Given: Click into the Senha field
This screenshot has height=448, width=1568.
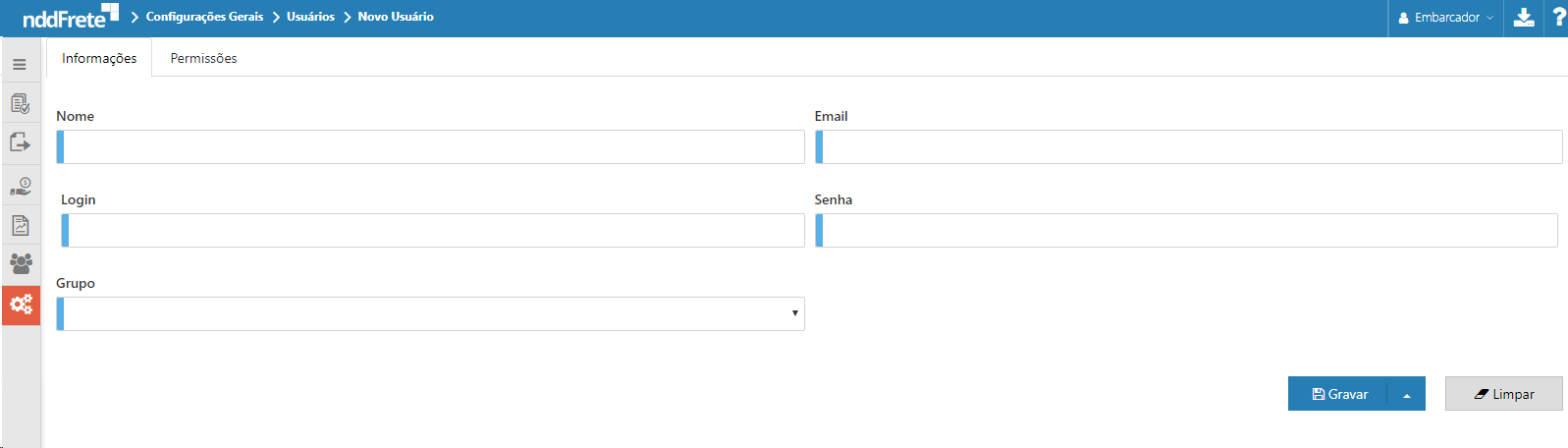Looking at the screenshot, I should click(1188, 231).
